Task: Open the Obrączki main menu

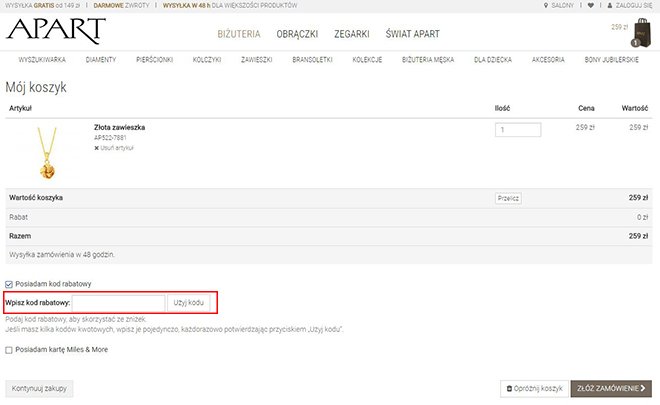Action: tap(297, 34)
